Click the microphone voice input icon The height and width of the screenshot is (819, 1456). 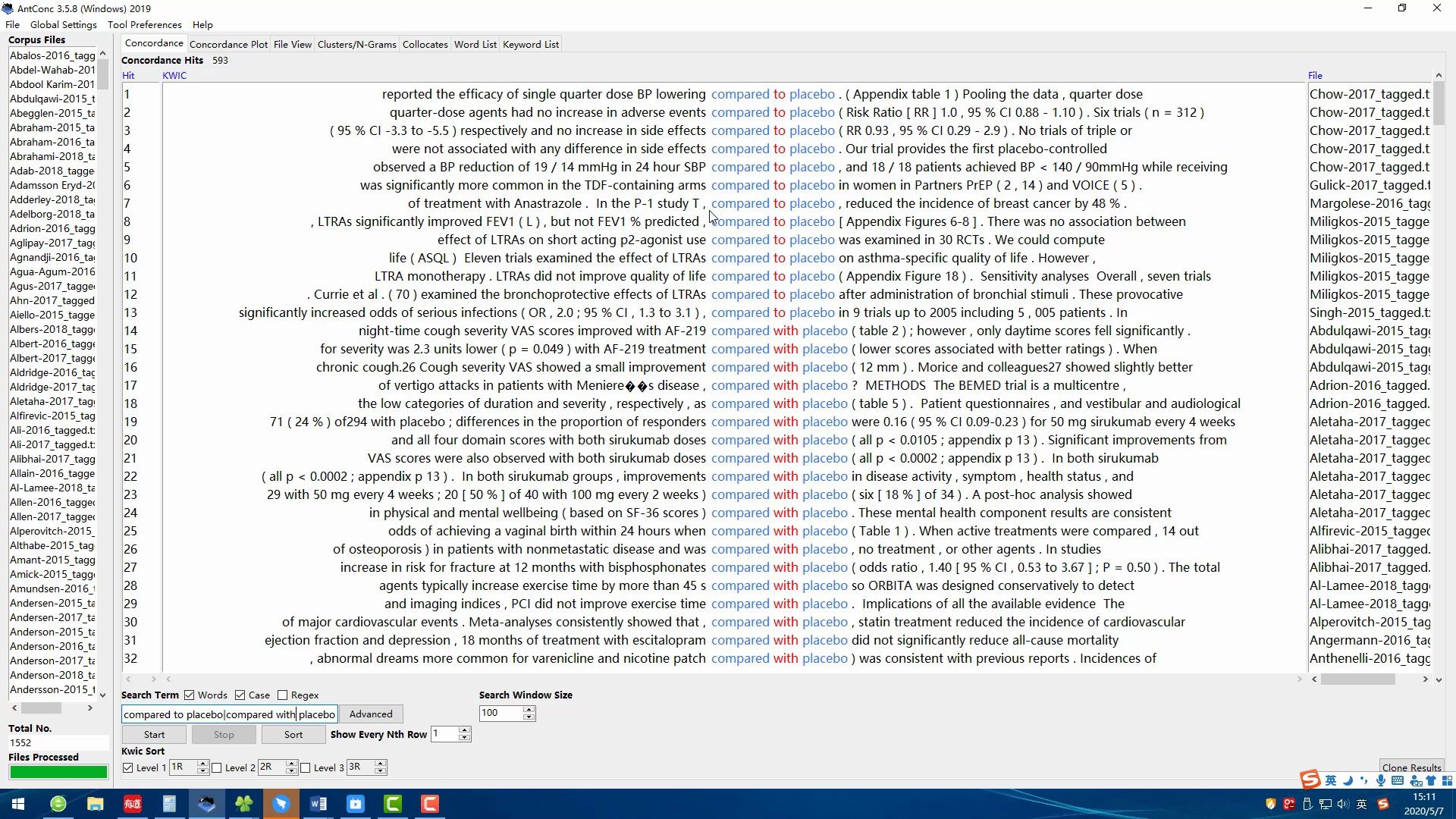tap(1380, 780)
